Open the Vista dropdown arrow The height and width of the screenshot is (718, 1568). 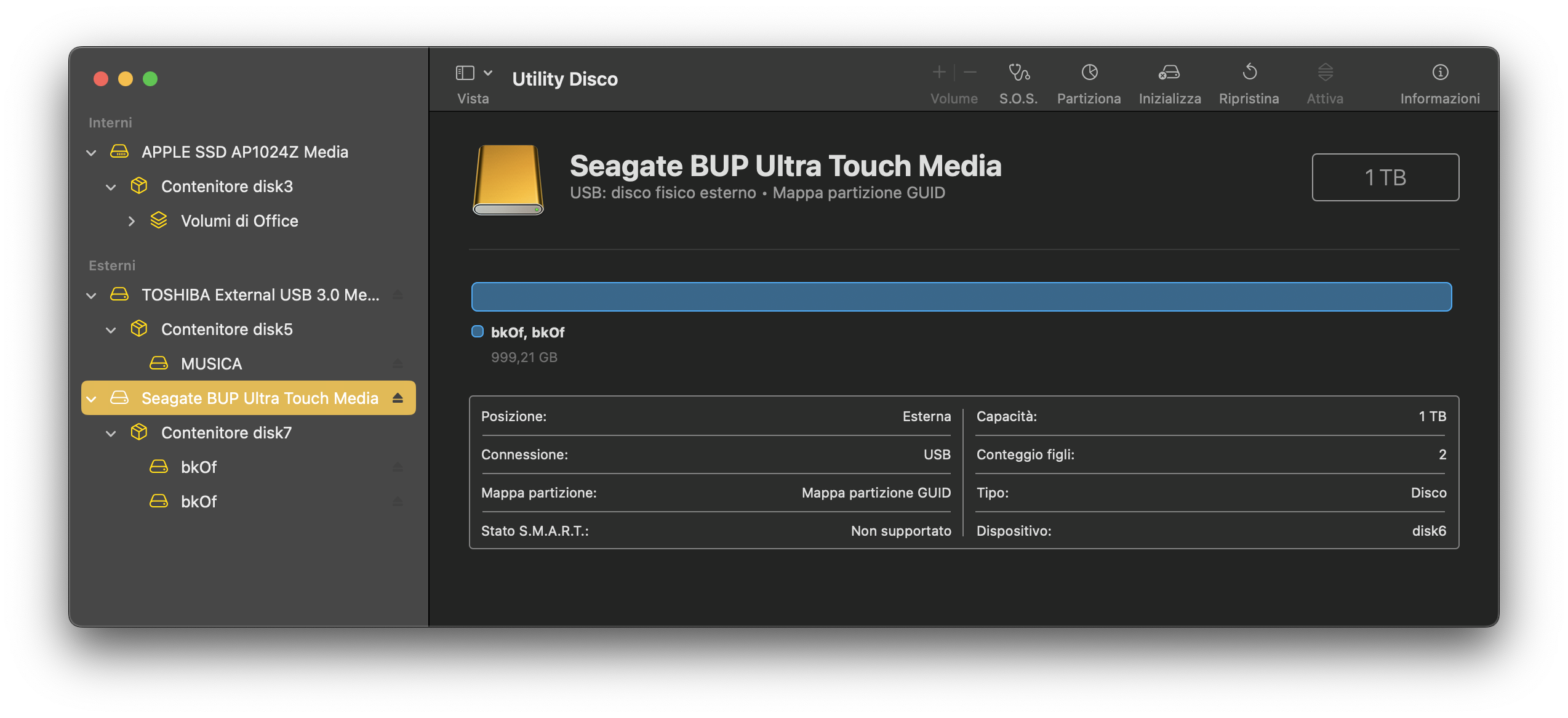click(488, 73)
